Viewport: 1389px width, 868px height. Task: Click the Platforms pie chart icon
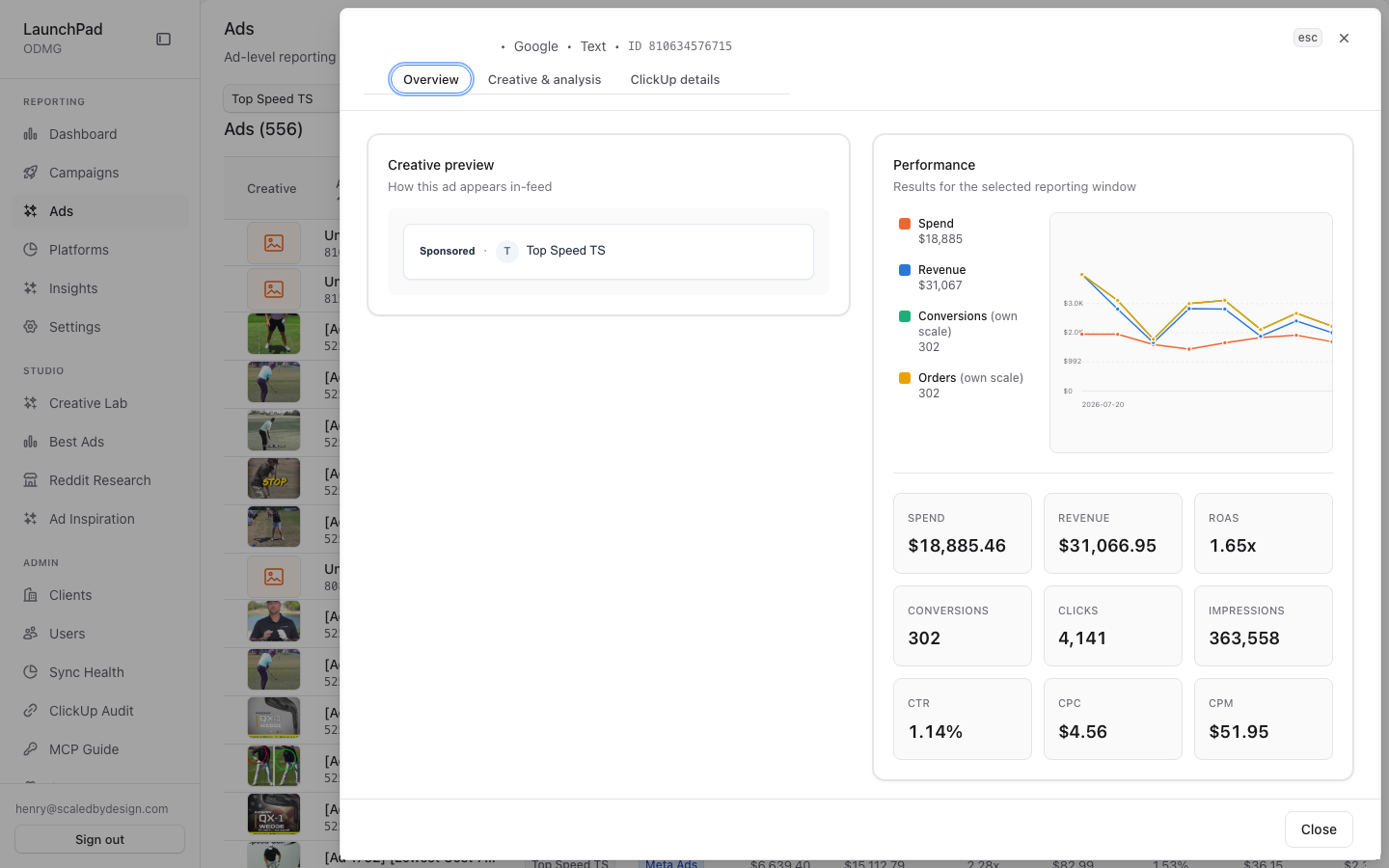click(x=31, y=250)
